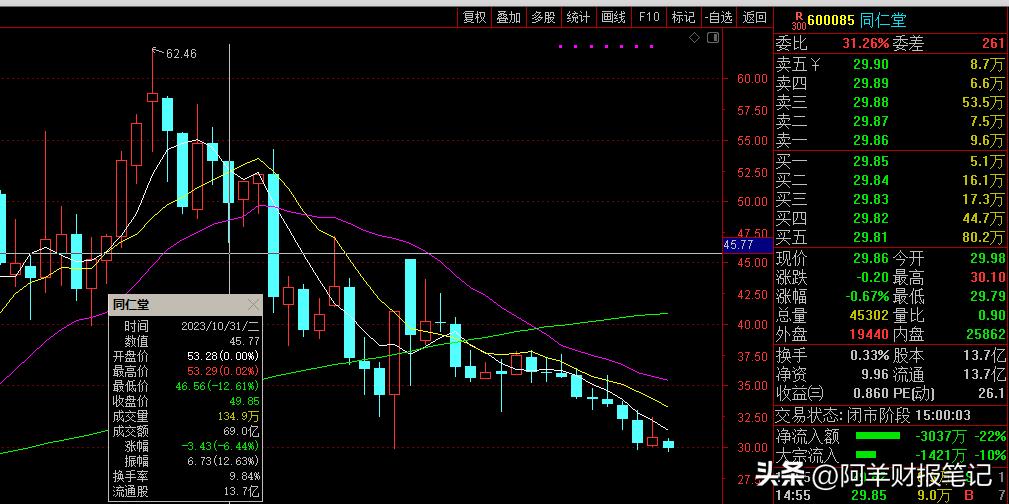Click the 外盘 value 19440
Image resolution: width=1009 pixels, height=504 pixels.
pyautogui.click(x=868, y=335)
